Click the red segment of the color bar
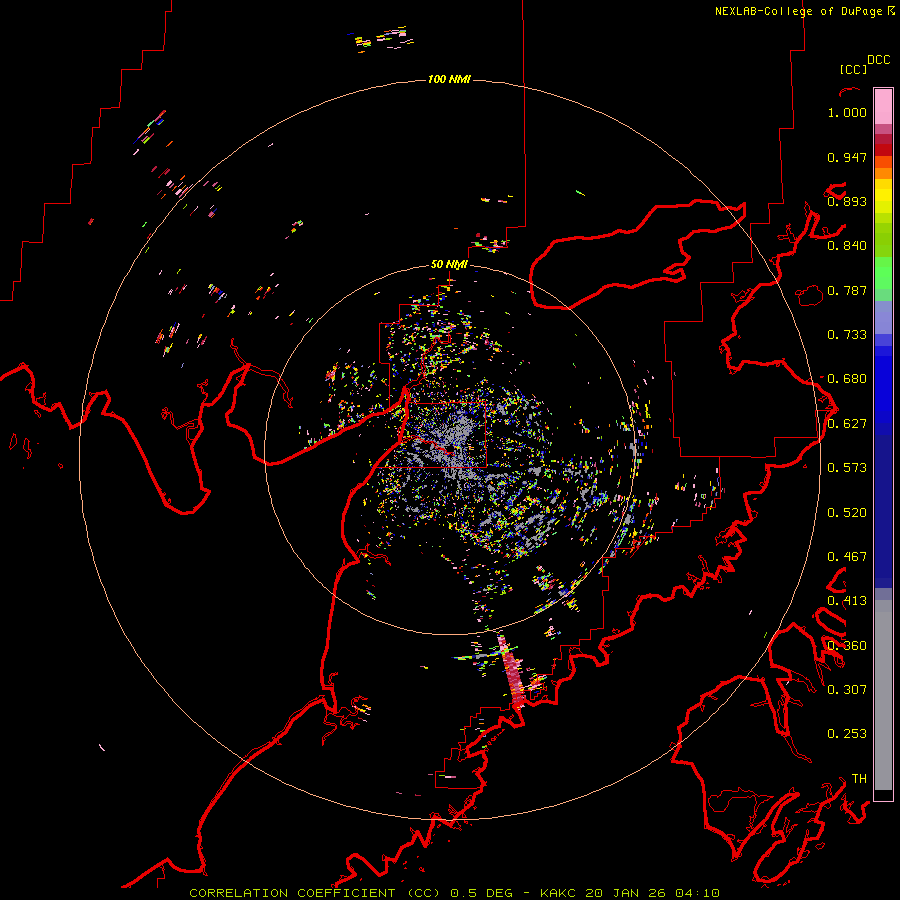Screen dimensions: 900x900 click(883, 150)
